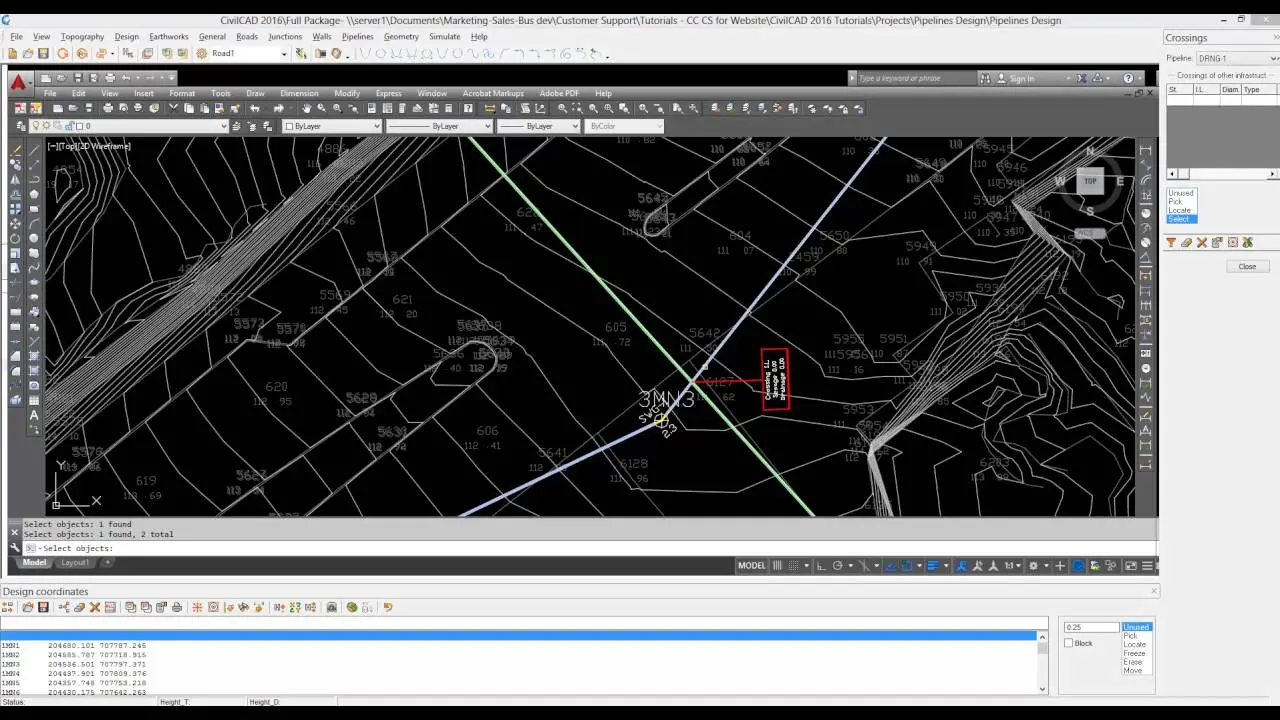Toggle grid display in status bar
The width and height of the screenshot is (1280, 720).
(x=778, y=566)
